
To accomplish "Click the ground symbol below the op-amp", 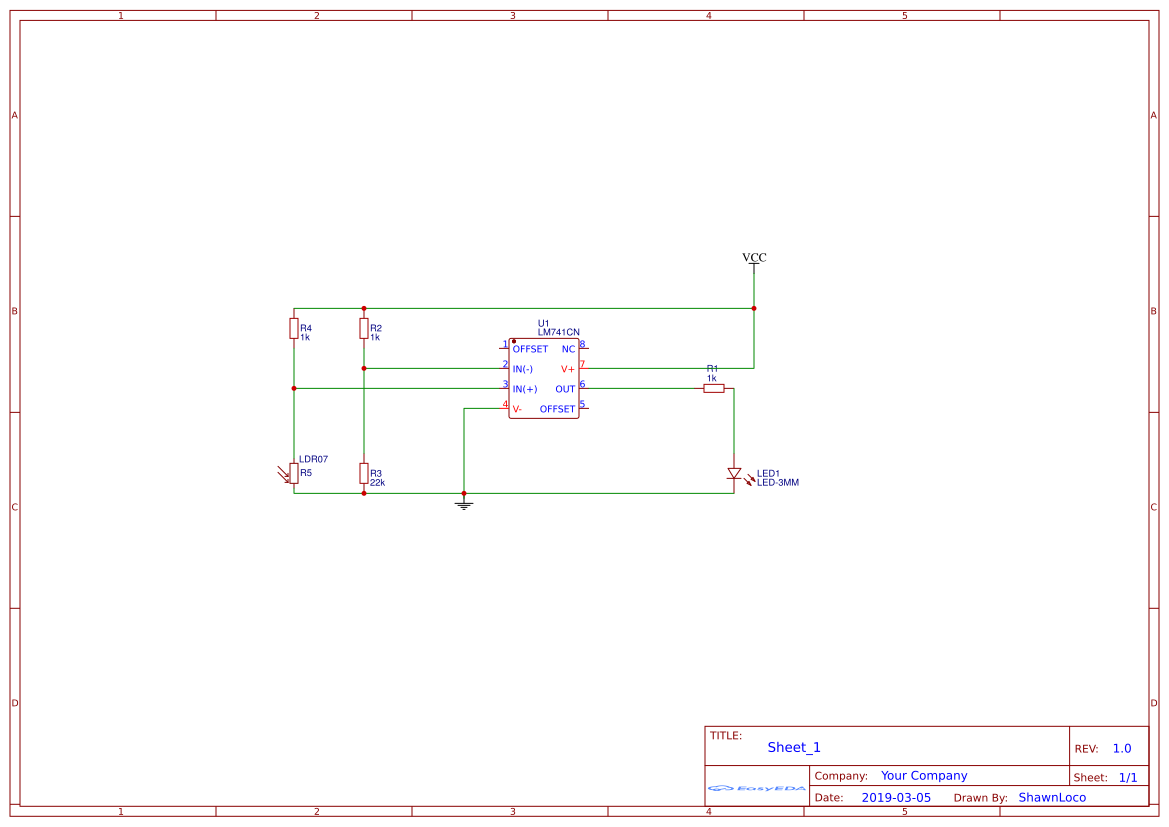I will (462, 503).
